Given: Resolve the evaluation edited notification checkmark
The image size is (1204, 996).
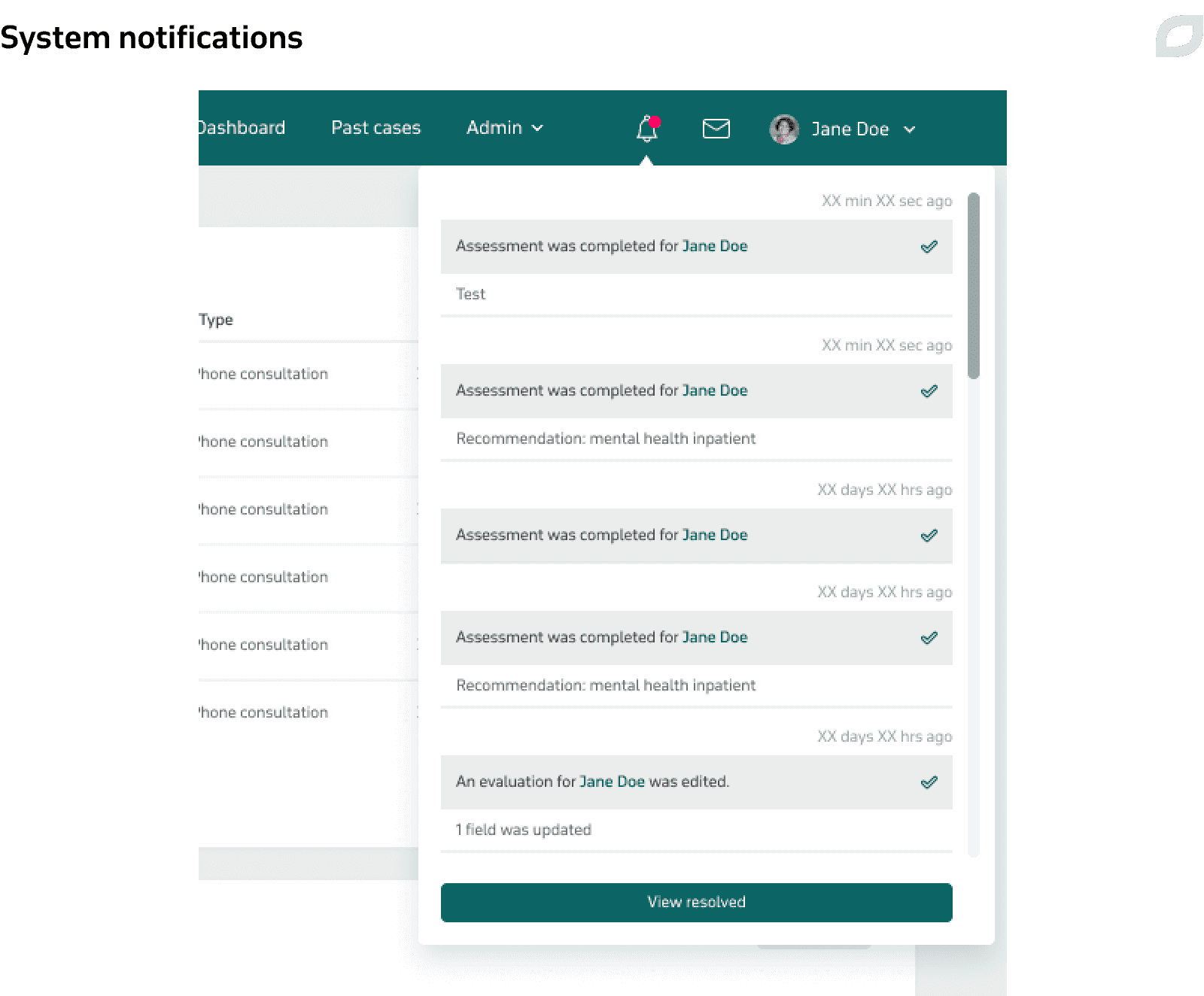Looking at the screenshot, I should click(929, 782).
